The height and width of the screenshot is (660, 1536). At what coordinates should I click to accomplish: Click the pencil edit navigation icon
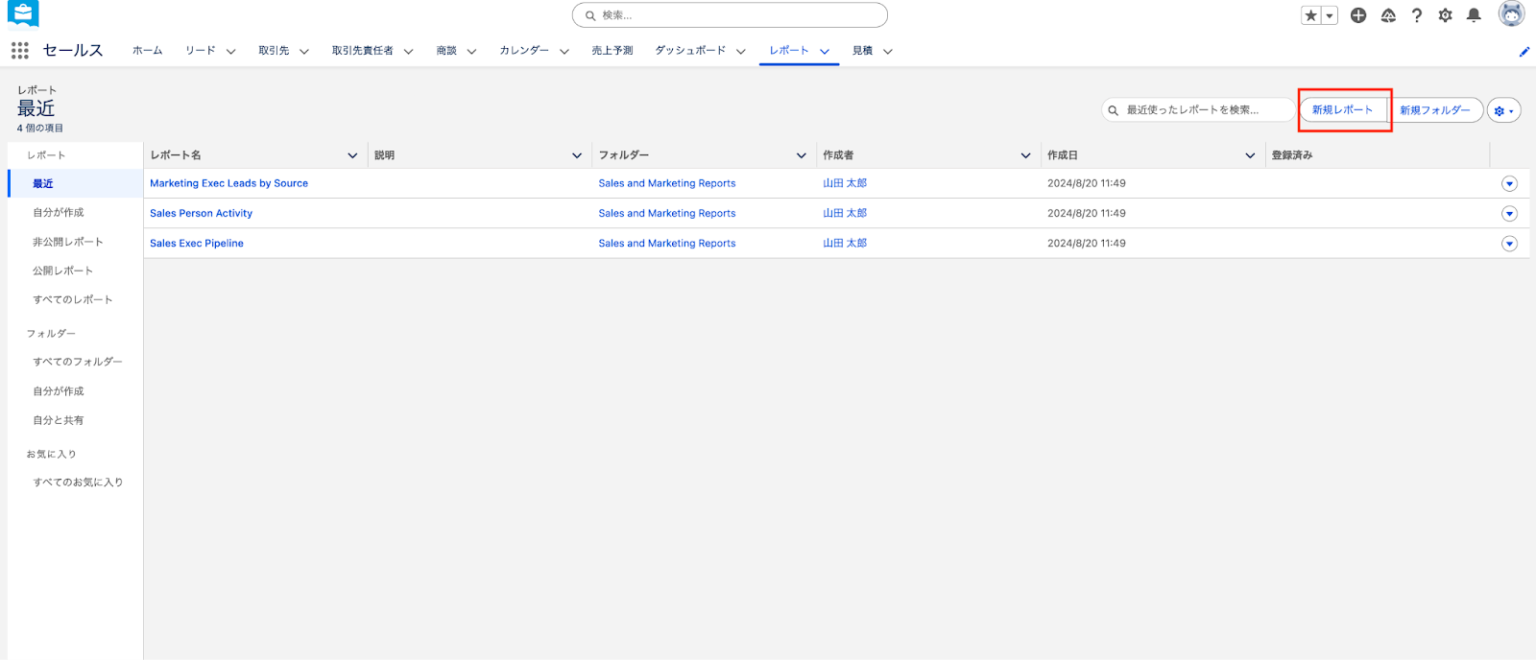coord(1524,51)
